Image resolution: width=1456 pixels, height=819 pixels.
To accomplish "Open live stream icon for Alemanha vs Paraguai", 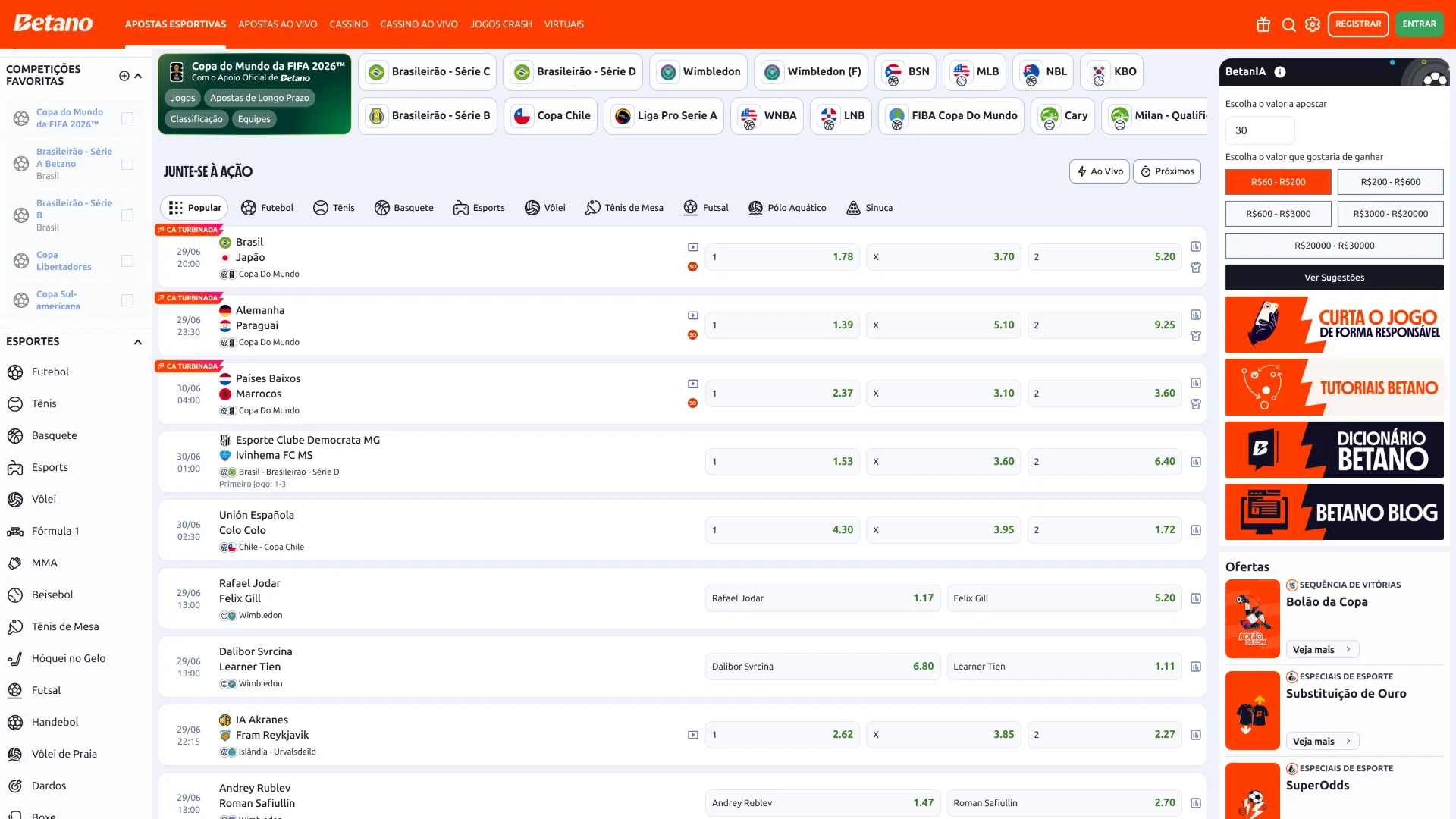I will pos(692,315).
